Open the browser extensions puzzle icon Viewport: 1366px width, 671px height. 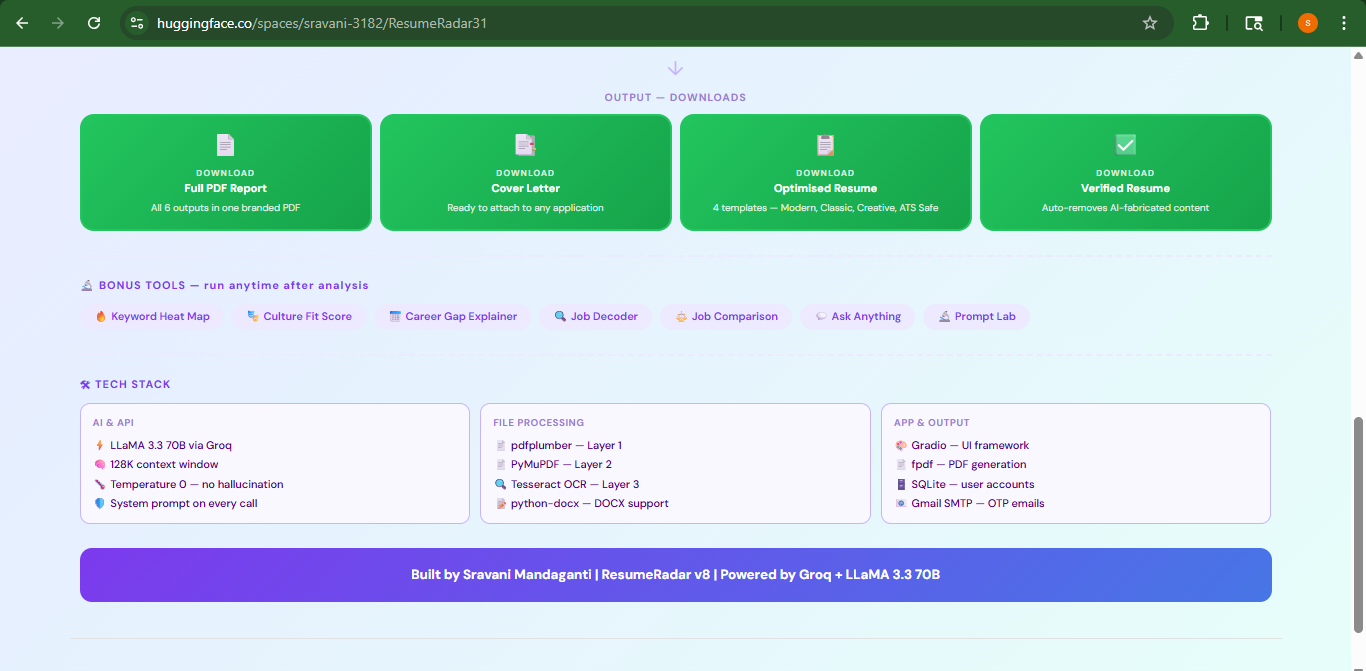(1201, 22)
